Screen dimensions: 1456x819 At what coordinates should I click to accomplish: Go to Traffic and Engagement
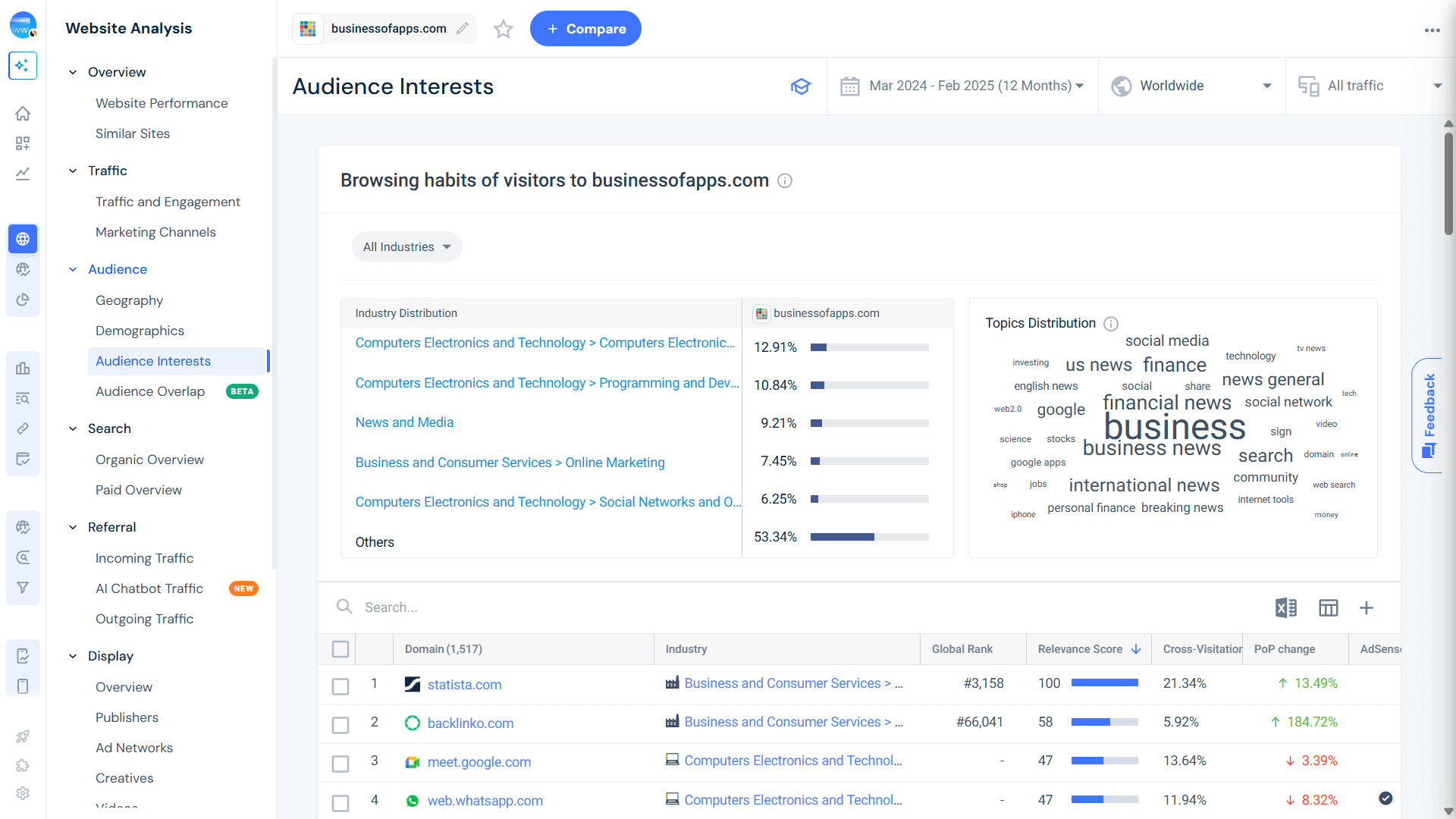click(168, 202)
